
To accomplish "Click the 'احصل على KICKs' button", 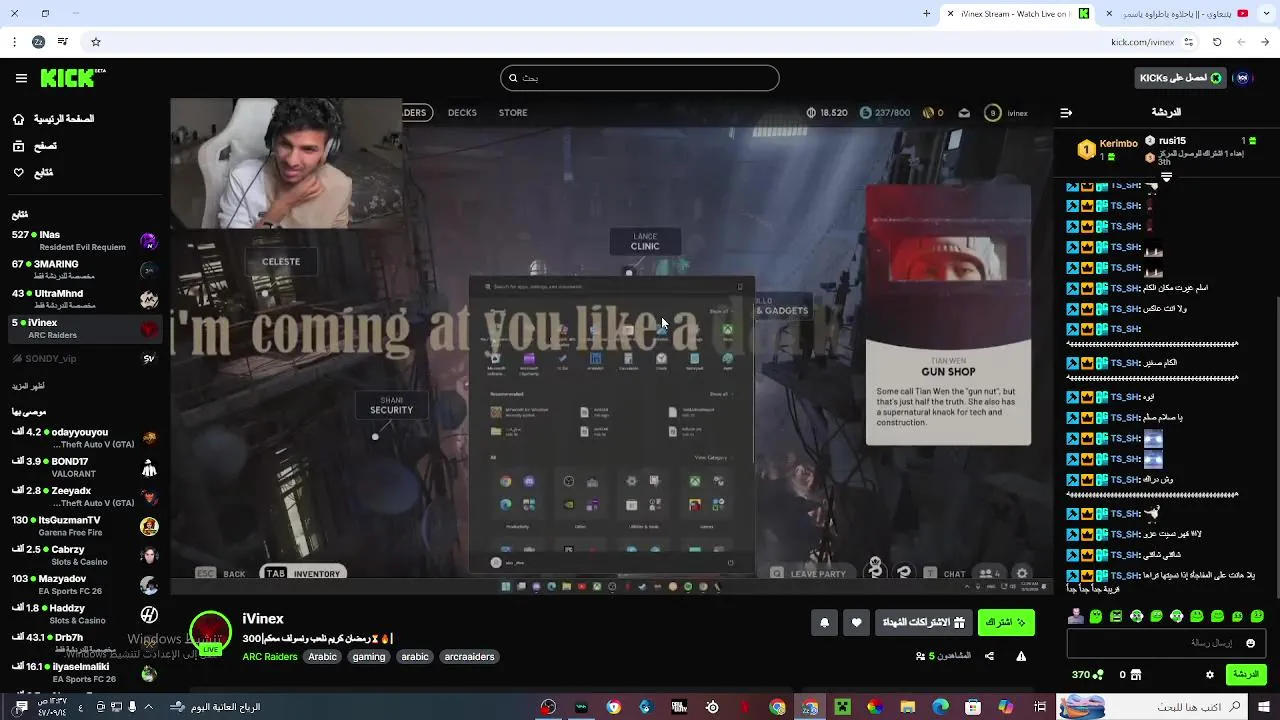I will pos(1181,78).
